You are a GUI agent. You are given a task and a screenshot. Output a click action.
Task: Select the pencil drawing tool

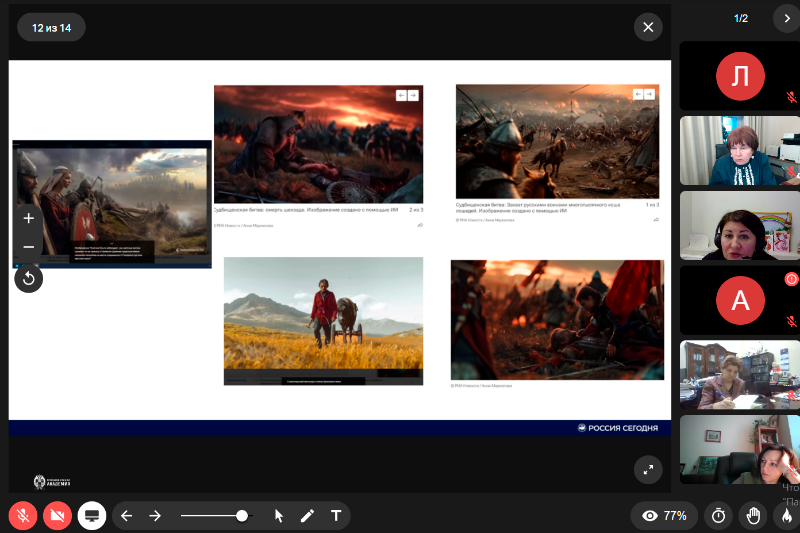tap(307, 516)
